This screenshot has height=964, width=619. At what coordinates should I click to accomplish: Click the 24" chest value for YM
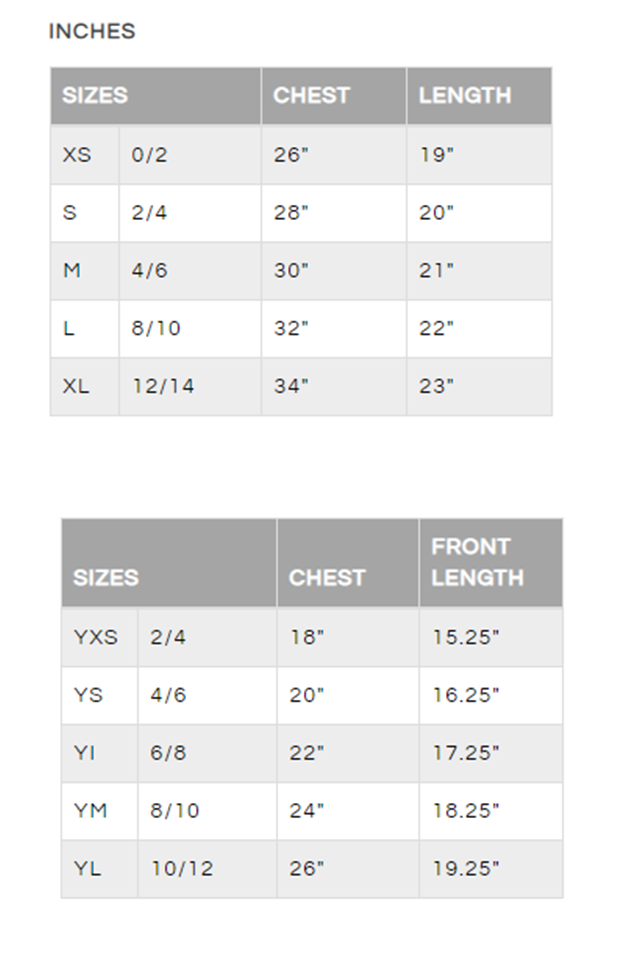(306, 810)
